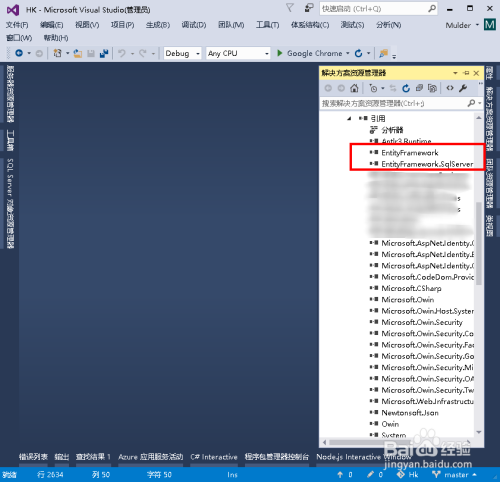This screenshot has width=500, height=482.
Task: Open the 工具(T) menu
Action: pos(267,25)
